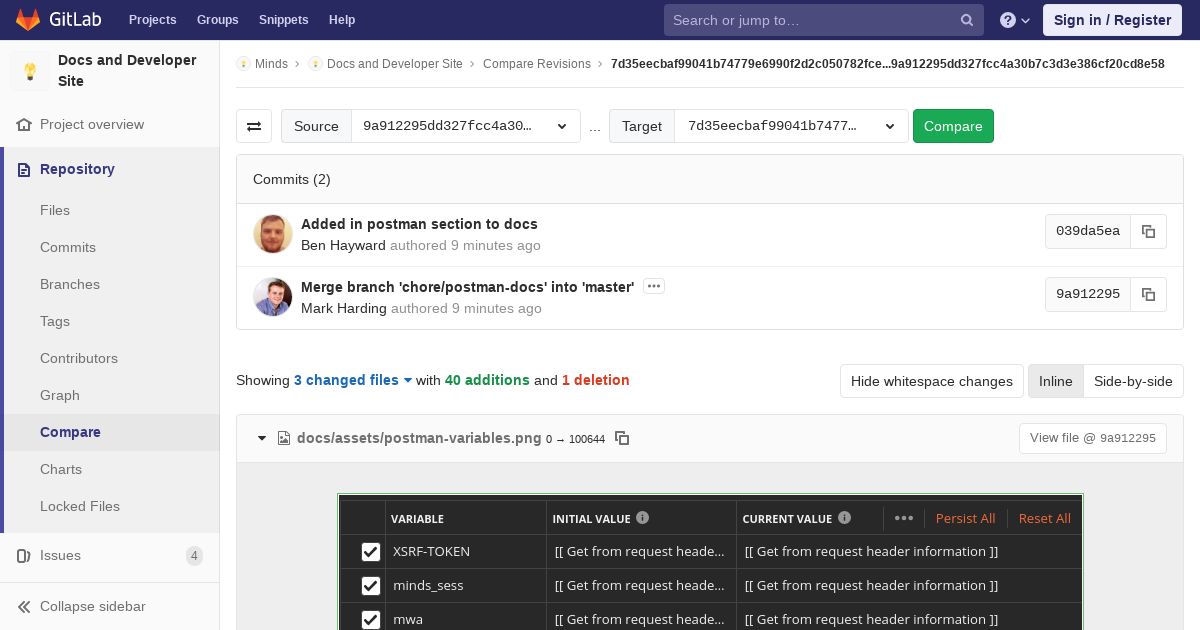Click the GitLab fox logo

28,19
